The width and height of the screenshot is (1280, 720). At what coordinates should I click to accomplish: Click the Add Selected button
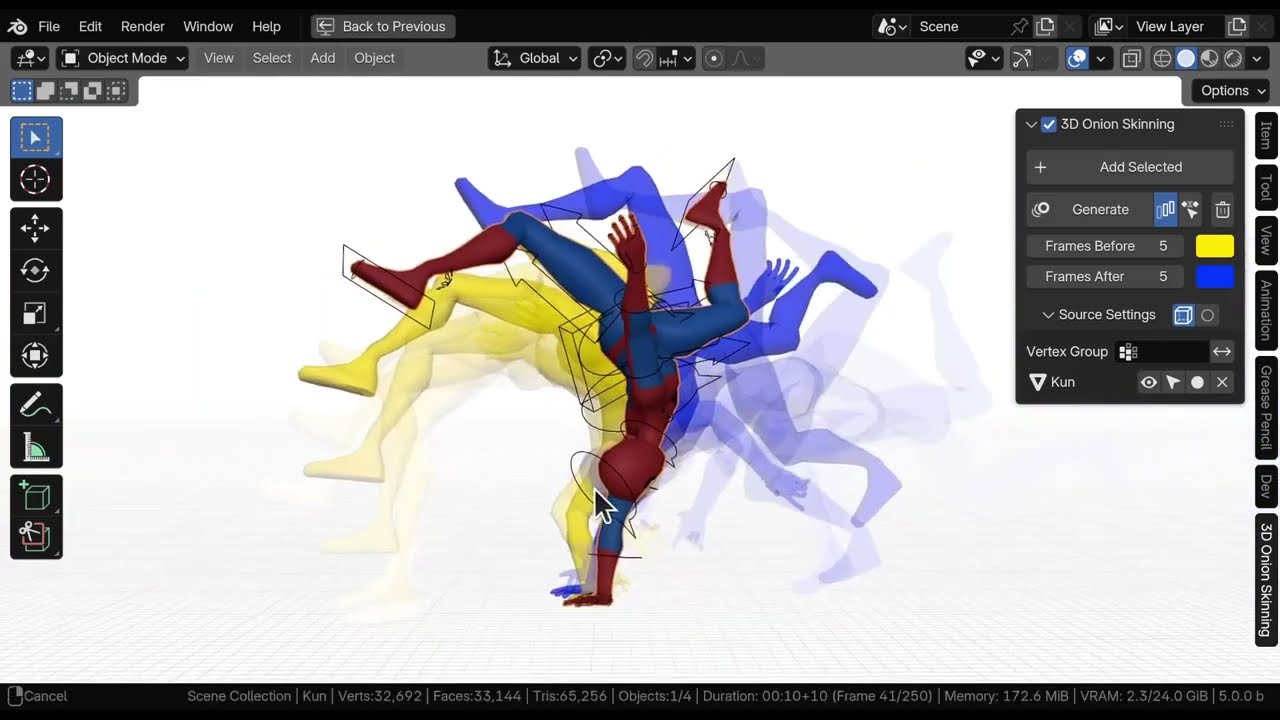1130,168
